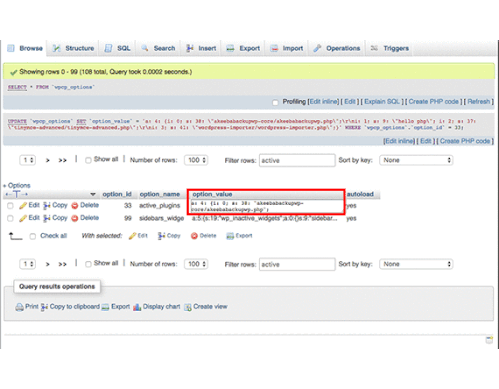The image size is (499, 389).
Task: Copy the active_plugins row
Action: (x=56, y=205)
